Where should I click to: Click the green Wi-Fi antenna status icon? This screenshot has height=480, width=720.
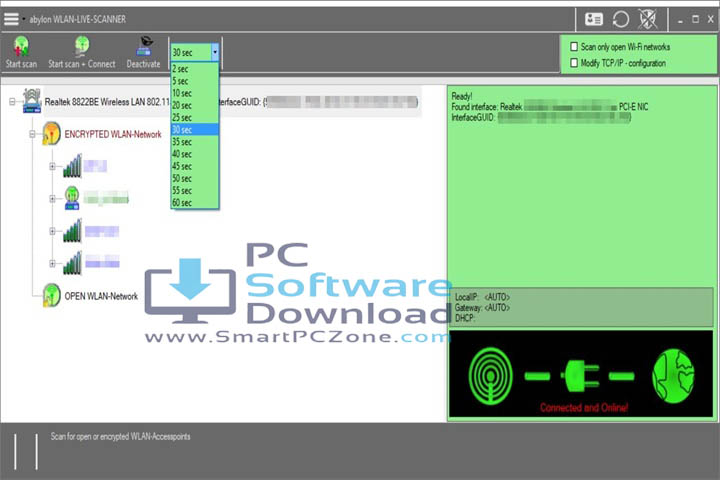[490, 376]
